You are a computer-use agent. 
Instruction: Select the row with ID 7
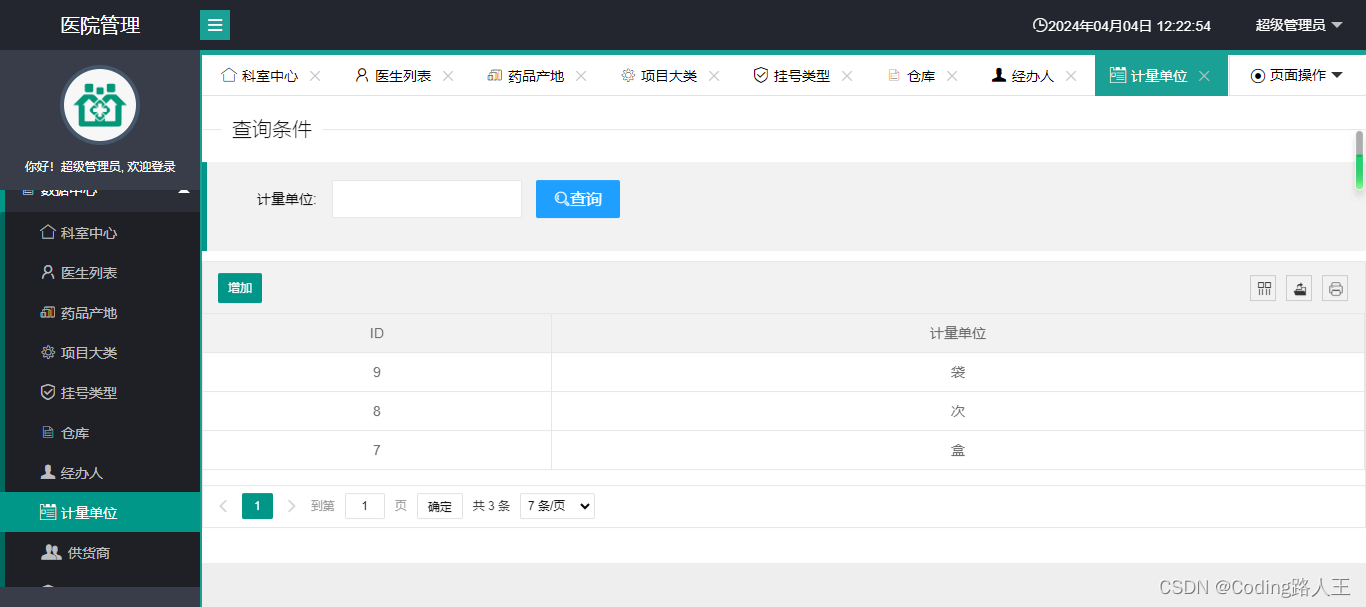pos(784,450)
